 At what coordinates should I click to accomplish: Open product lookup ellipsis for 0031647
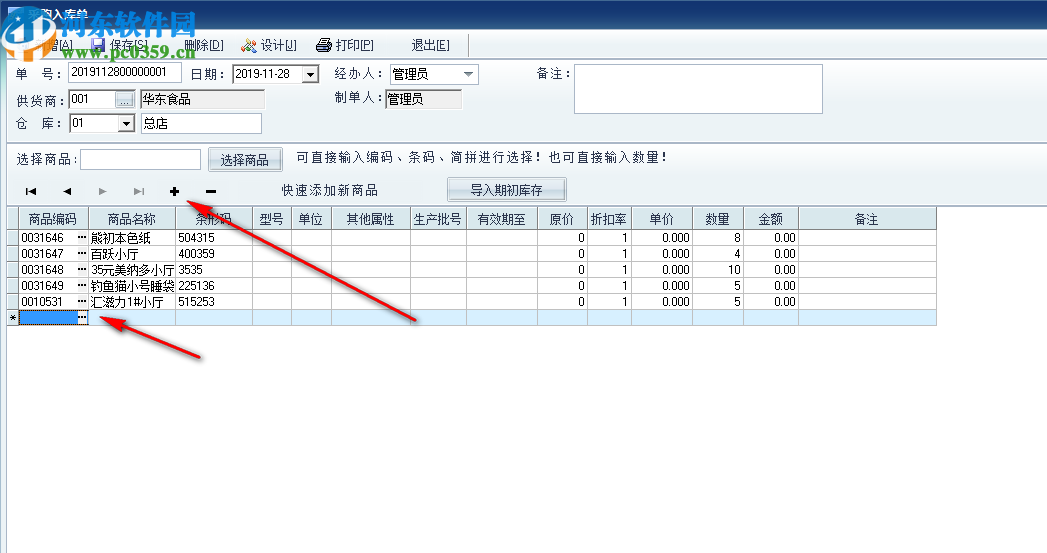pos(82,254)
